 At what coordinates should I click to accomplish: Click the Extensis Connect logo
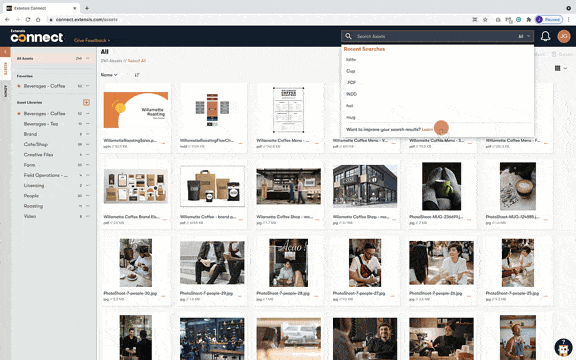37,36
